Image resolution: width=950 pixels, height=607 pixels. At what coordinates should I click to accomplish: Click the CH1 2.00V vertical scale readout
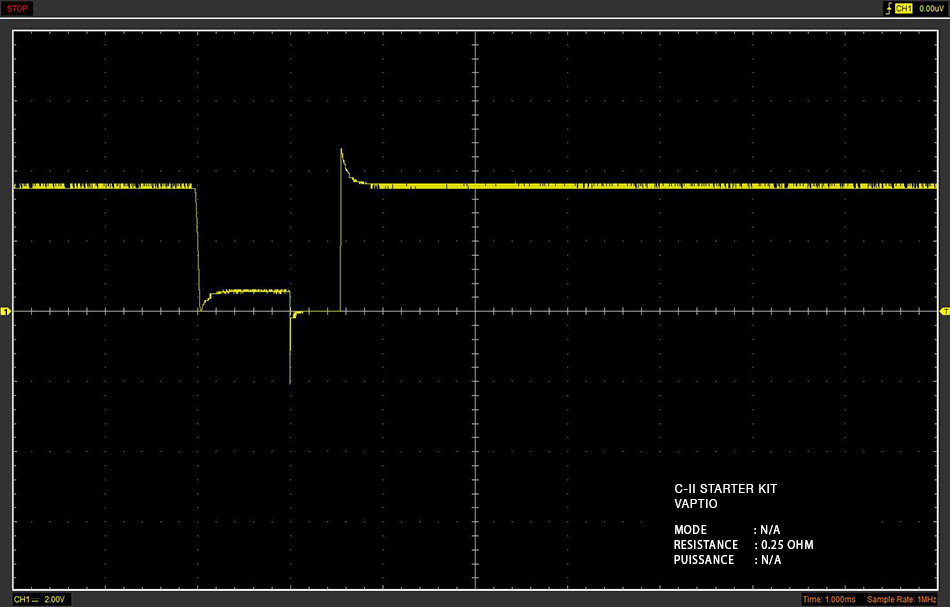pyautogui.click(x=39, y=599)
